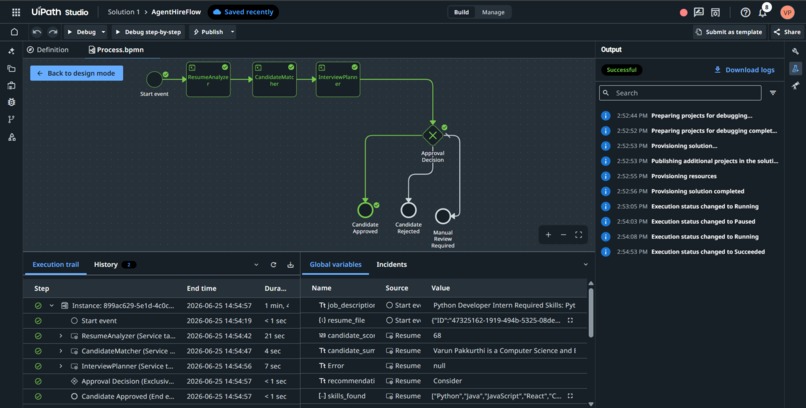
Task: Open the Process.bpmn tab
Action: 116,50
